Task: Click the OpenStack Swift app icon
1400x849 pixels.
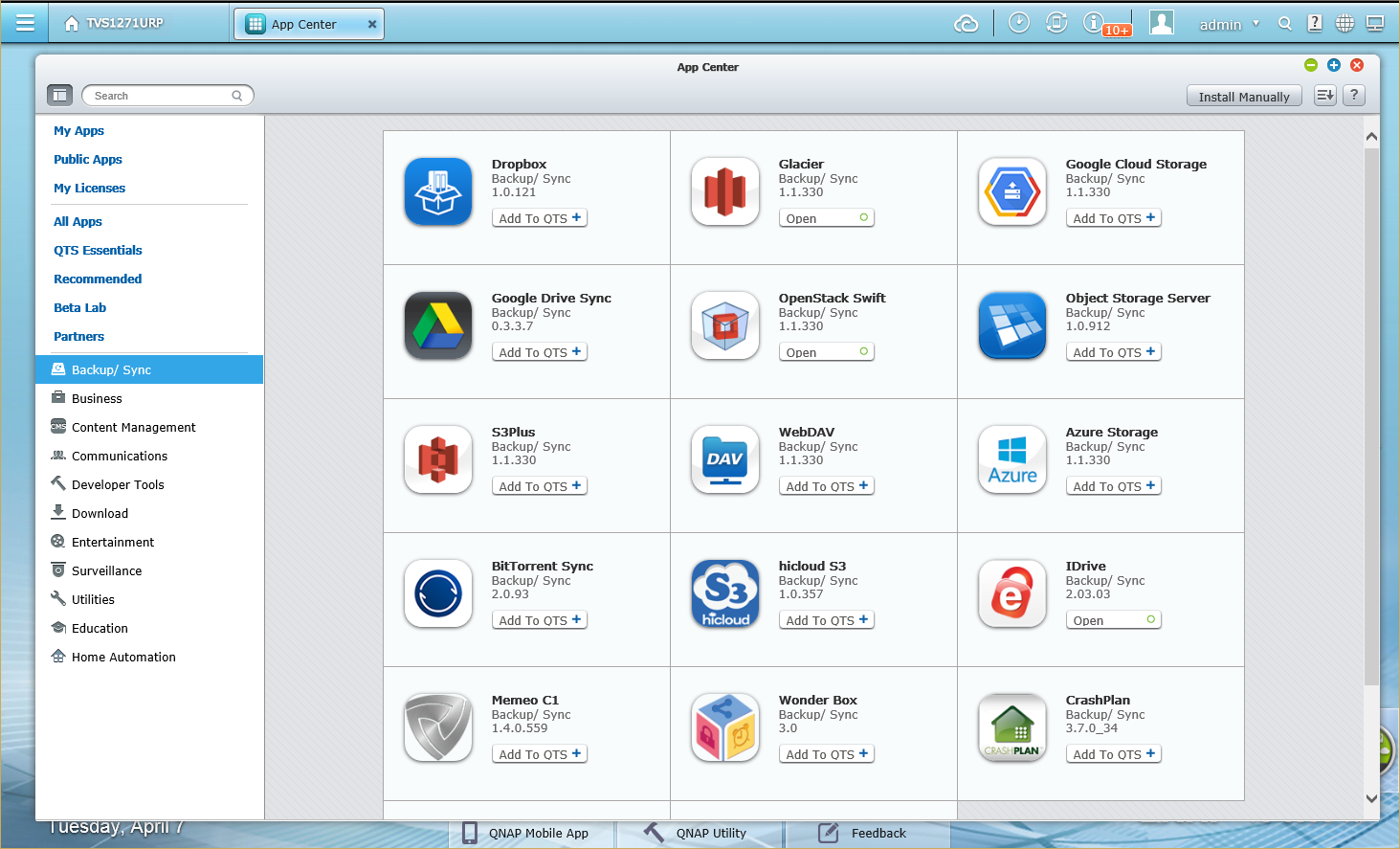Action: click(x=725, y=325)
